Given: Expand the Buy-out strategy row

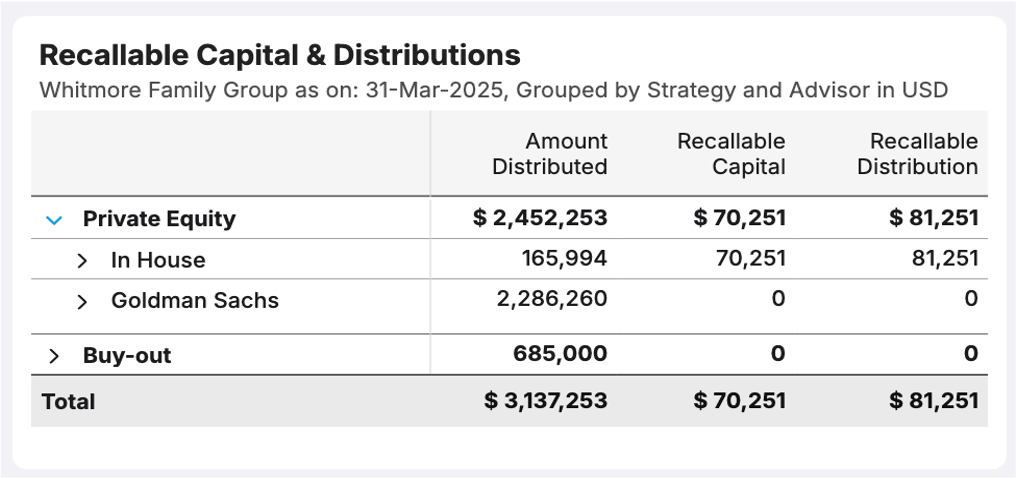Looking at the screenshot, I should (55, 356).
